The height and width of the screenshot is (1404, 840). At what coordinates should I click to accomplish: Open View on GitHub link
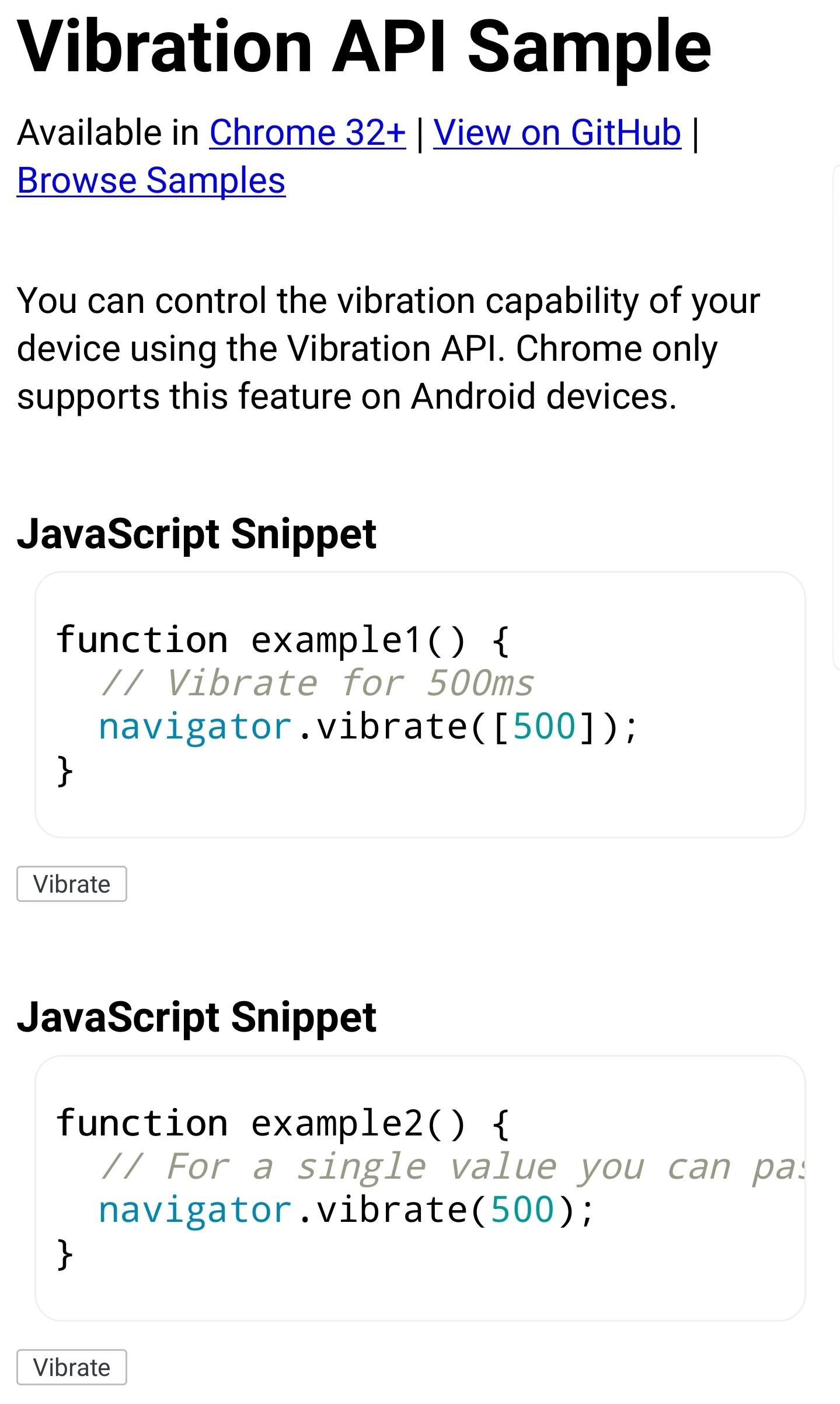[x=557, y=132]
